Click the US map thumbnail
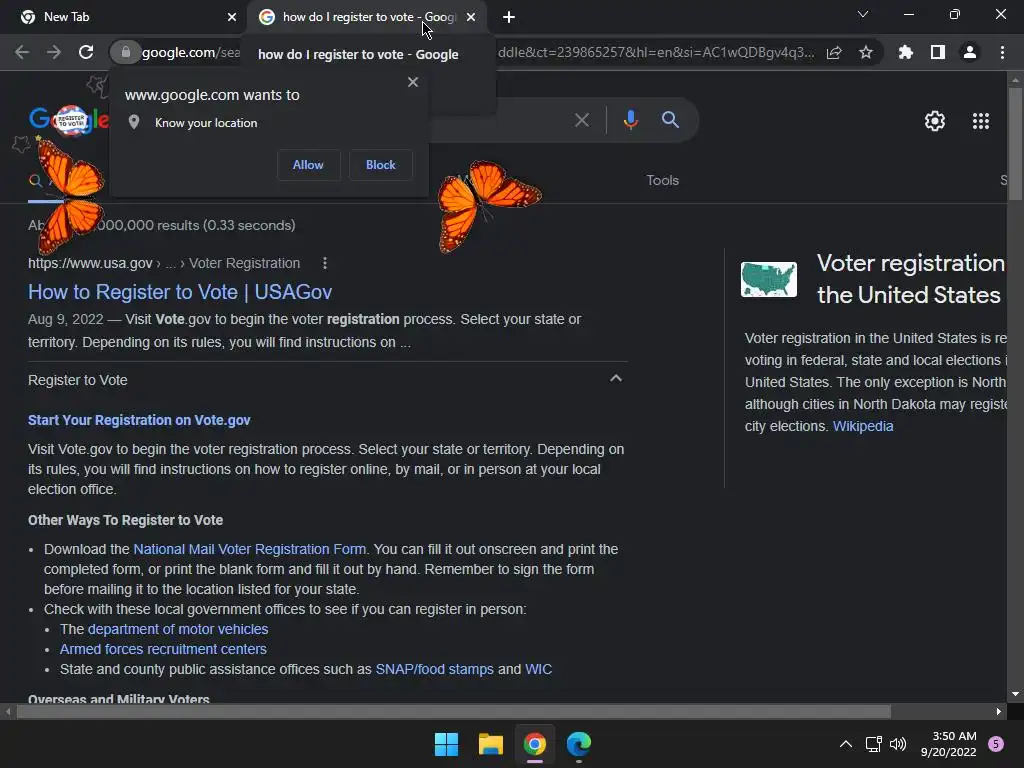The height and width of the screenshot is (768, 1024). [769, 280]
